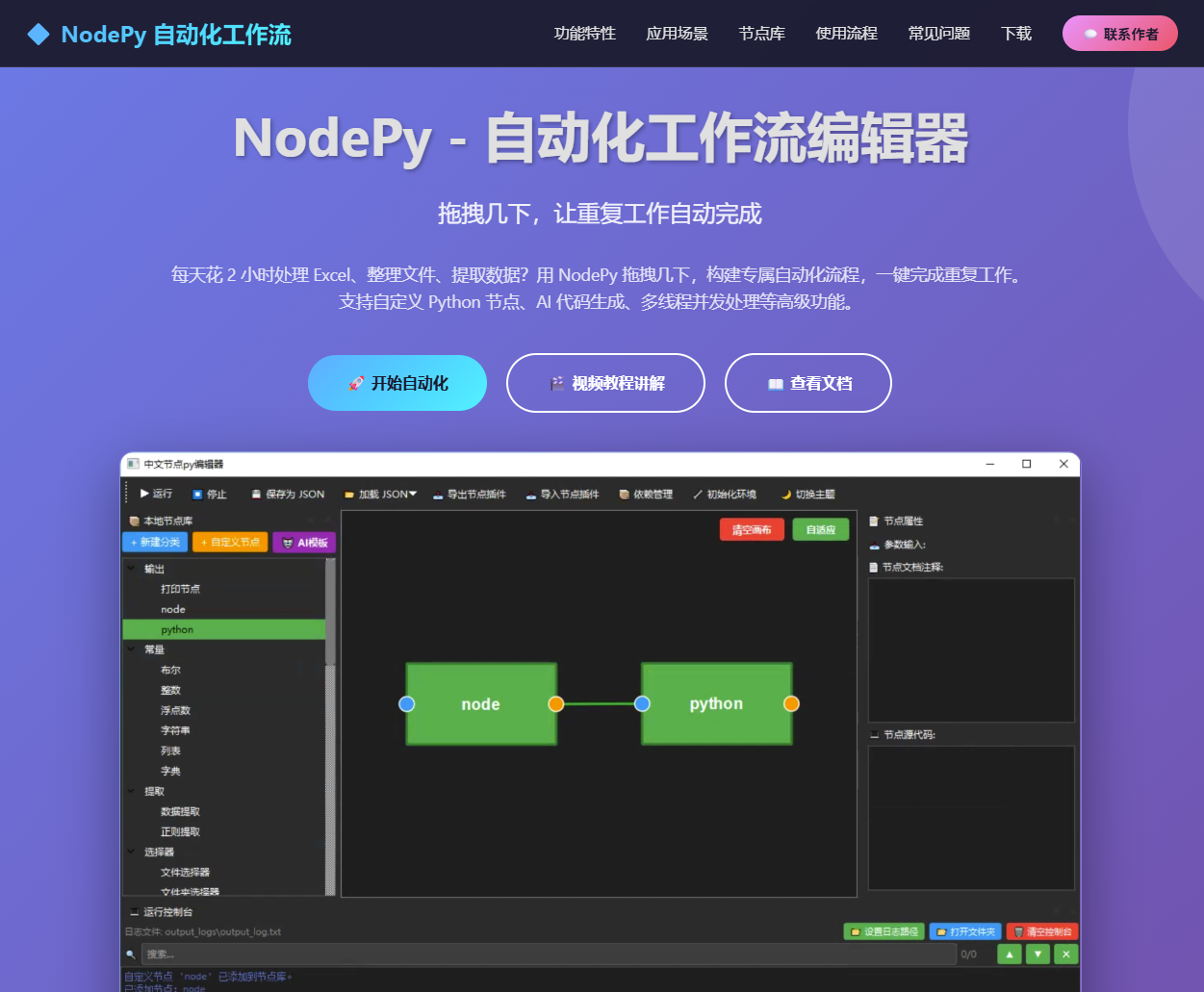Click the 初始化环境 toolbar icon

tap(697, 495)
